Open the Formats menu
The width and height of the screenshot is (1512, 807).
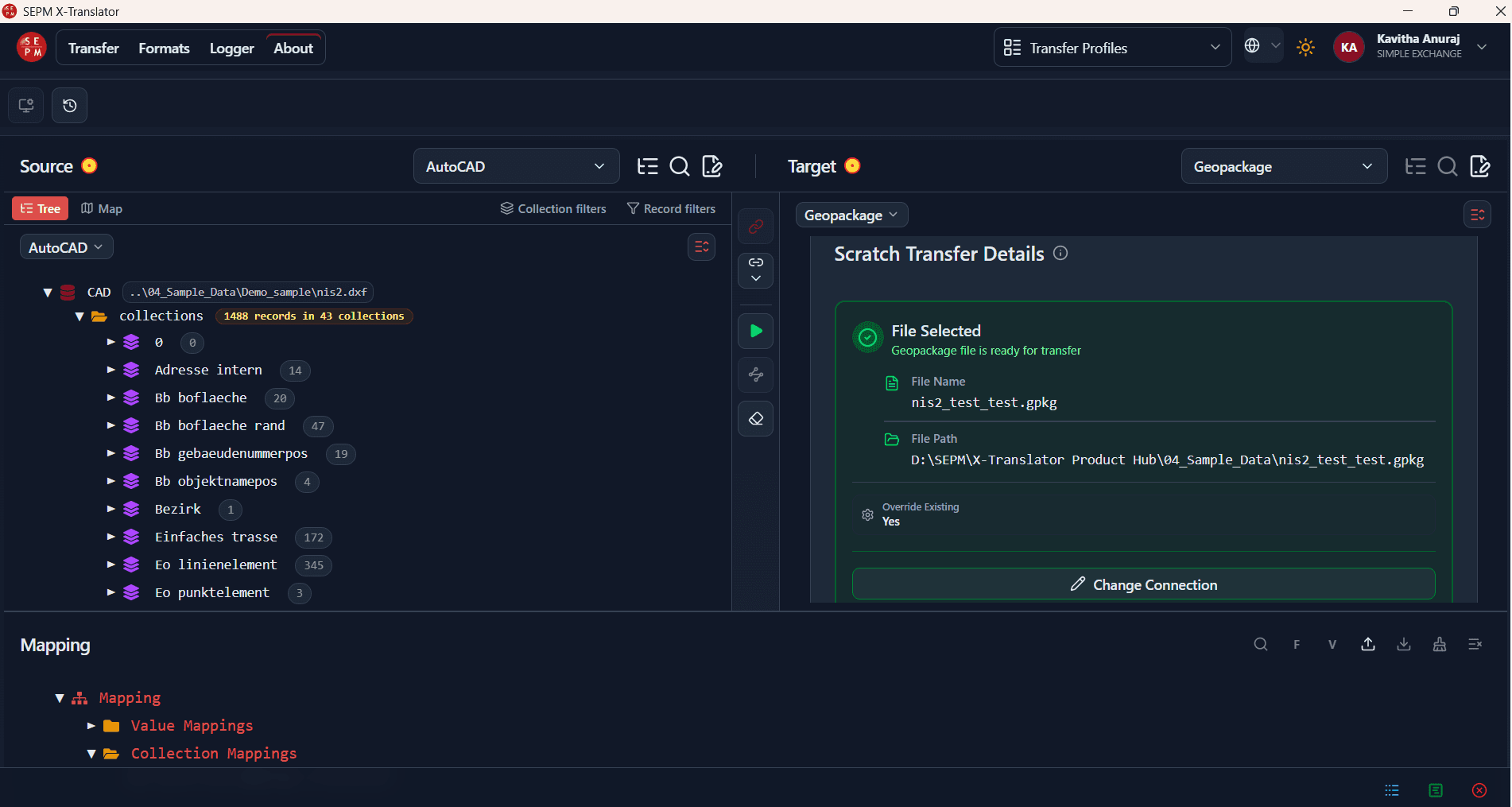coord(164,48)
